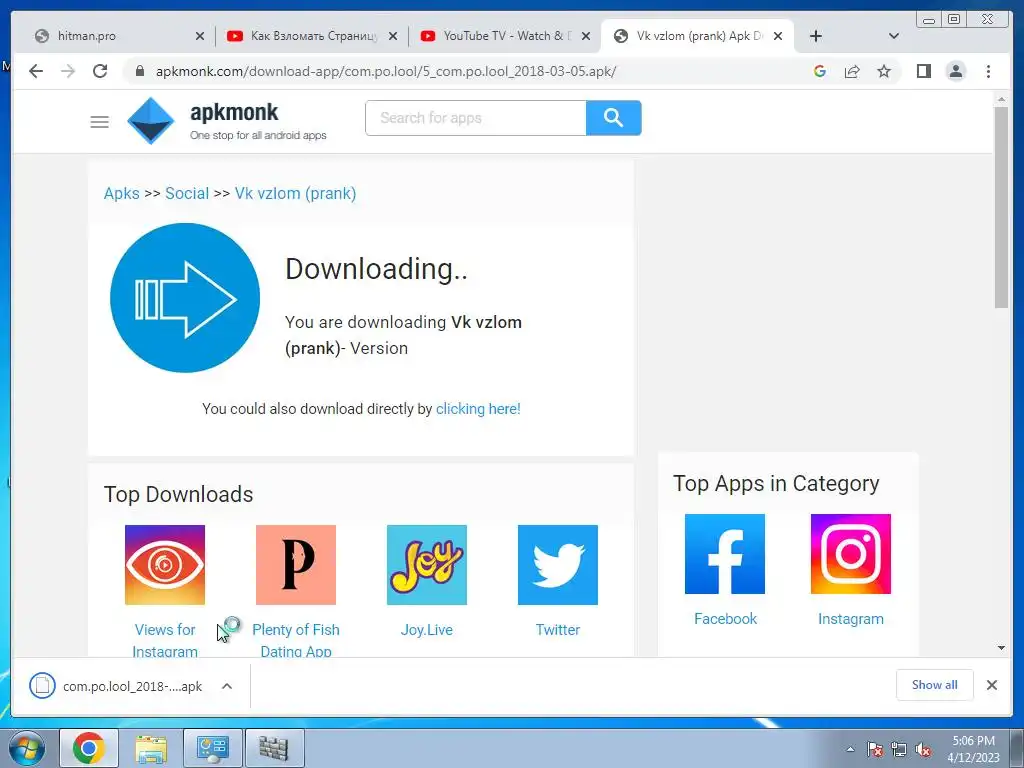This screenshot has width=1024, height=768.
Task: Click the address bar URL
Action: pos(385,71)
